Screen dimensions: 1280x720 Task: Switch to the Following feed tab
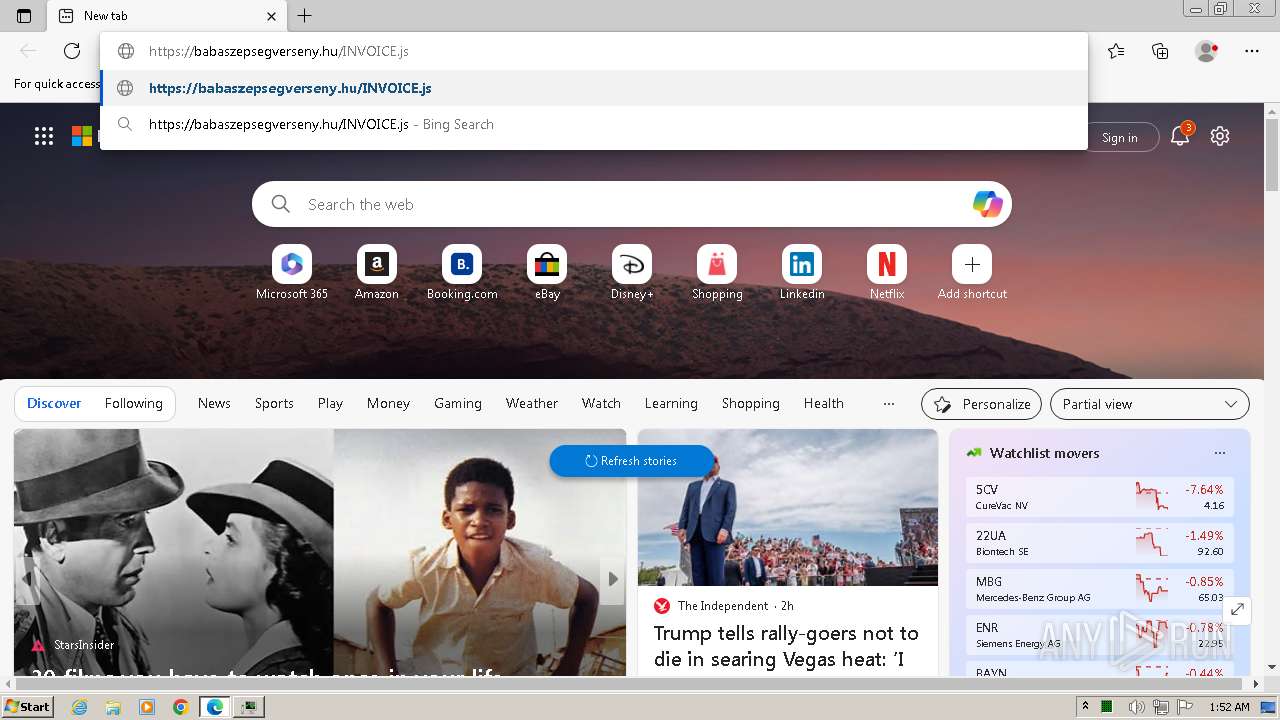pyautogui.click(x=133, y=404)
